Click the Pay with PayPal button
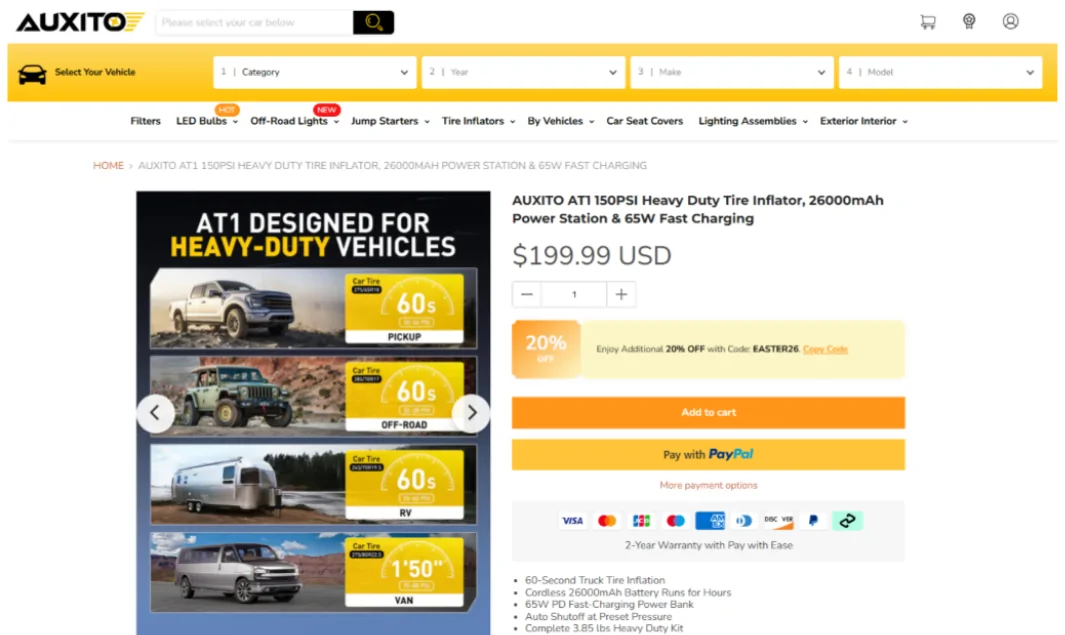Image resolution: width=1065 pixels, height=635 pixels. 708,454
